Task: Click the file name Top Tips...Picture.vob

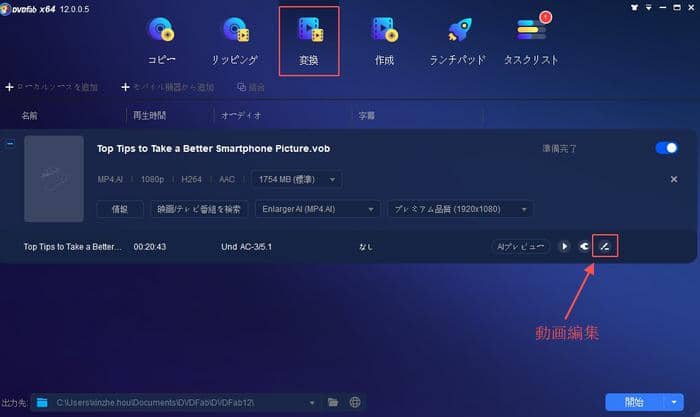Action: tap(213, 149)
